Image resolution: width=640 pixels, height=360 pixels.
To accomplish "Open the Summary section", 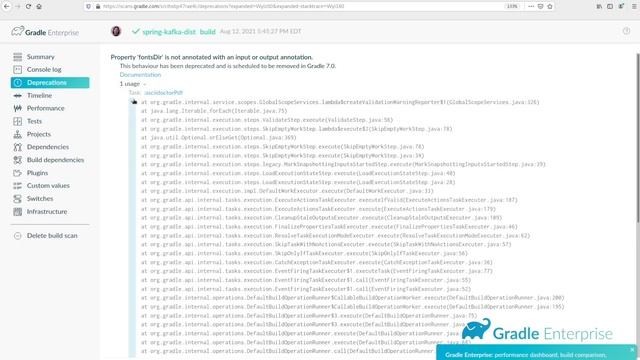I will point(40,57).
